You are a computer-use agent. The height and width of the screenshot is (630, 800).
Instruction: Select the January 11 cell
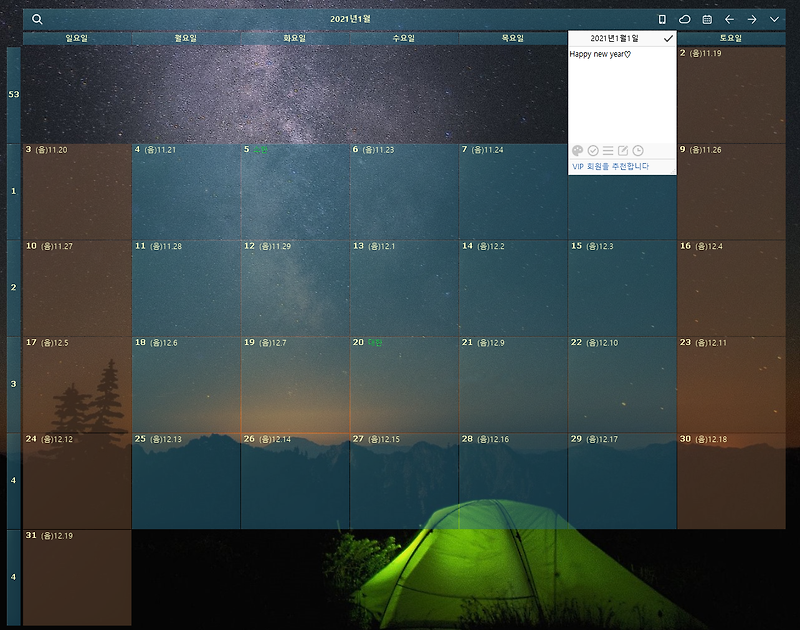[186, 288]
